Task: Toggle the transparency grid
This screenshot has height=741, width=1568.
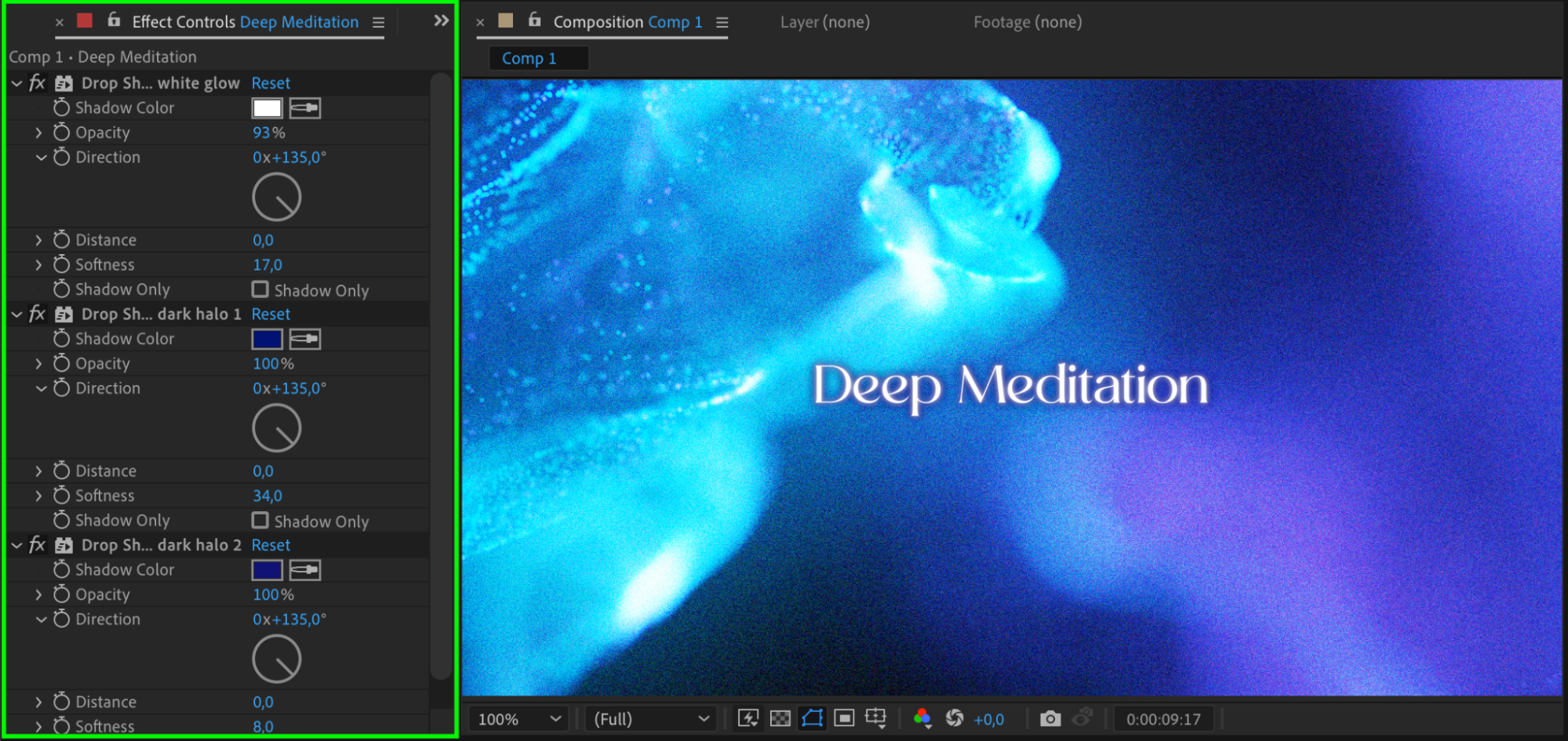Action: click(x=780, y=718)
